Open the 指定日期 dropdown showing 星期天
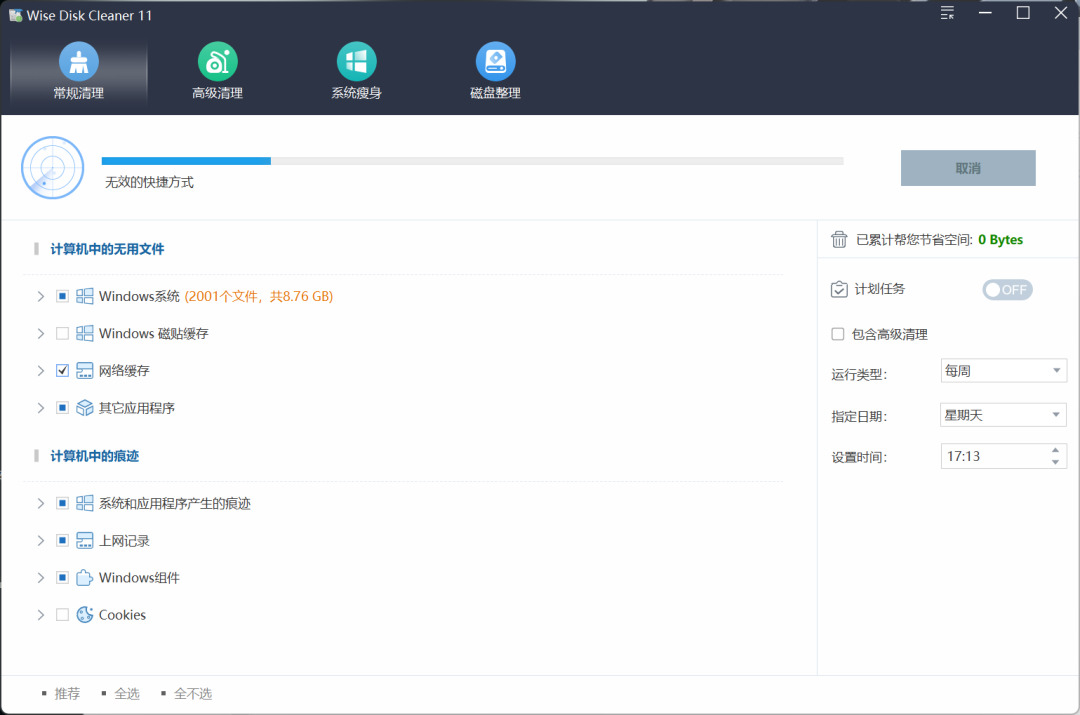 [1003, 414]
